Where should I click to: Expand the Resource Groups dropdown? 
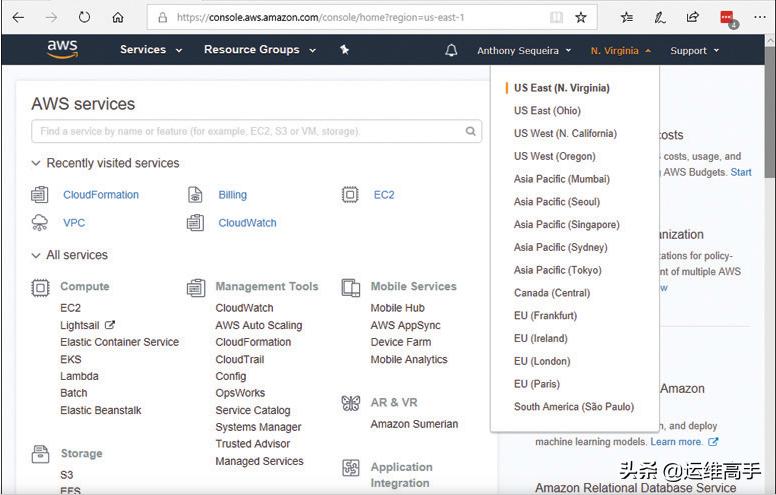[x=257, y=50]
